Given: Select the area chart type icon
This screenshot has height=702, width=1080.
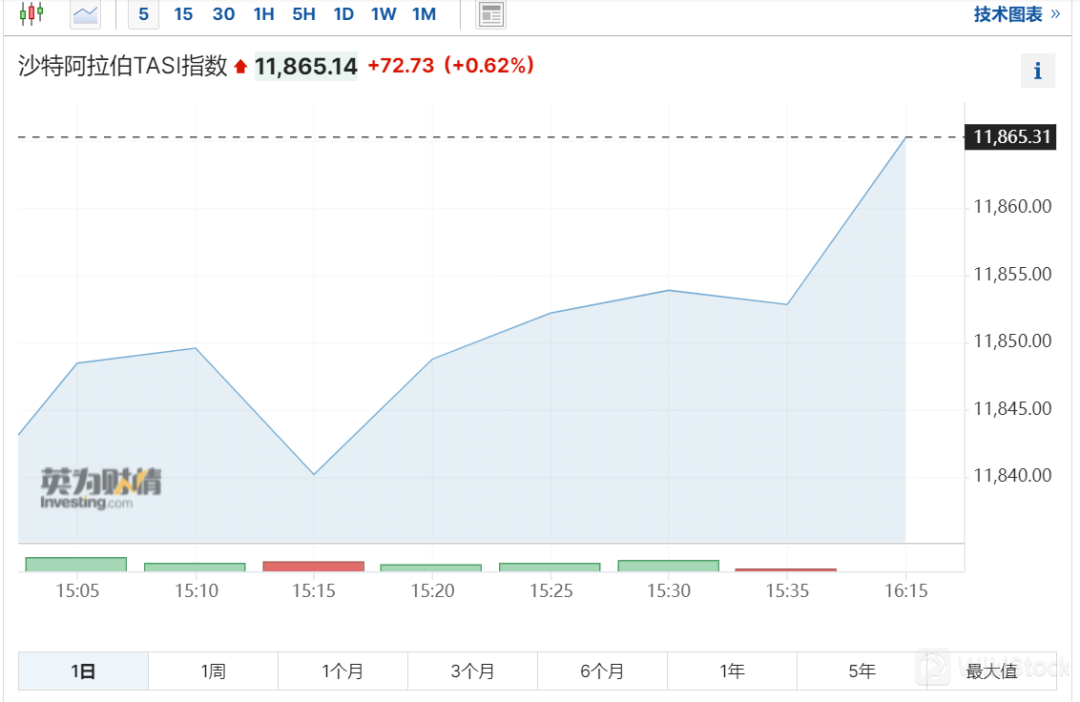Looking at the screenshot, I should tap(86, 14).
